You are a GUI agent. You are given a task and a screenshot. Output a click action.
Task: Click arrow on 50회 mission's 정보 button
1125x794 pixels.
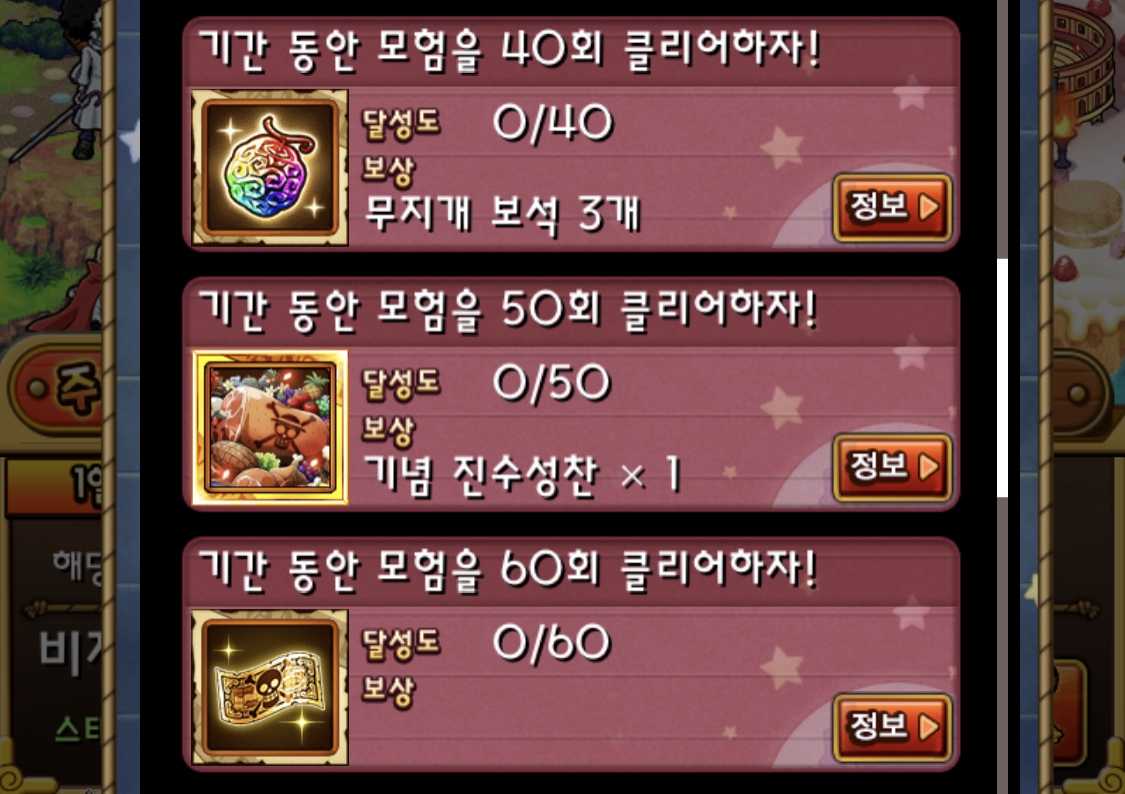(x=928, y=467)
